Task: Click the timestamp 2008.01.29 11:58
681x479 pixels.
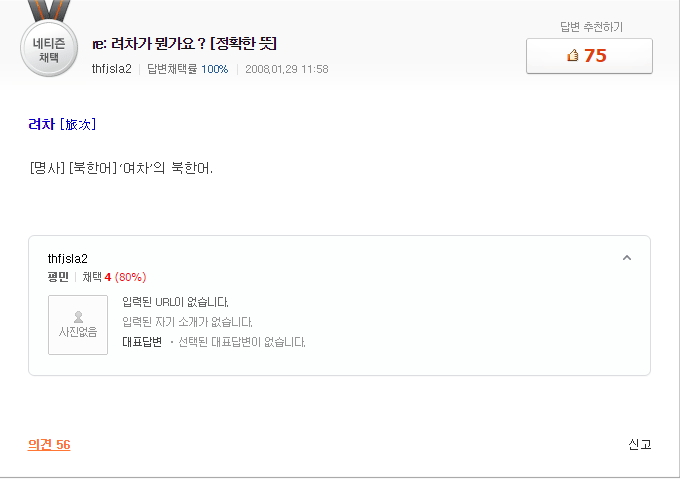Action: [x=286, y=69]
